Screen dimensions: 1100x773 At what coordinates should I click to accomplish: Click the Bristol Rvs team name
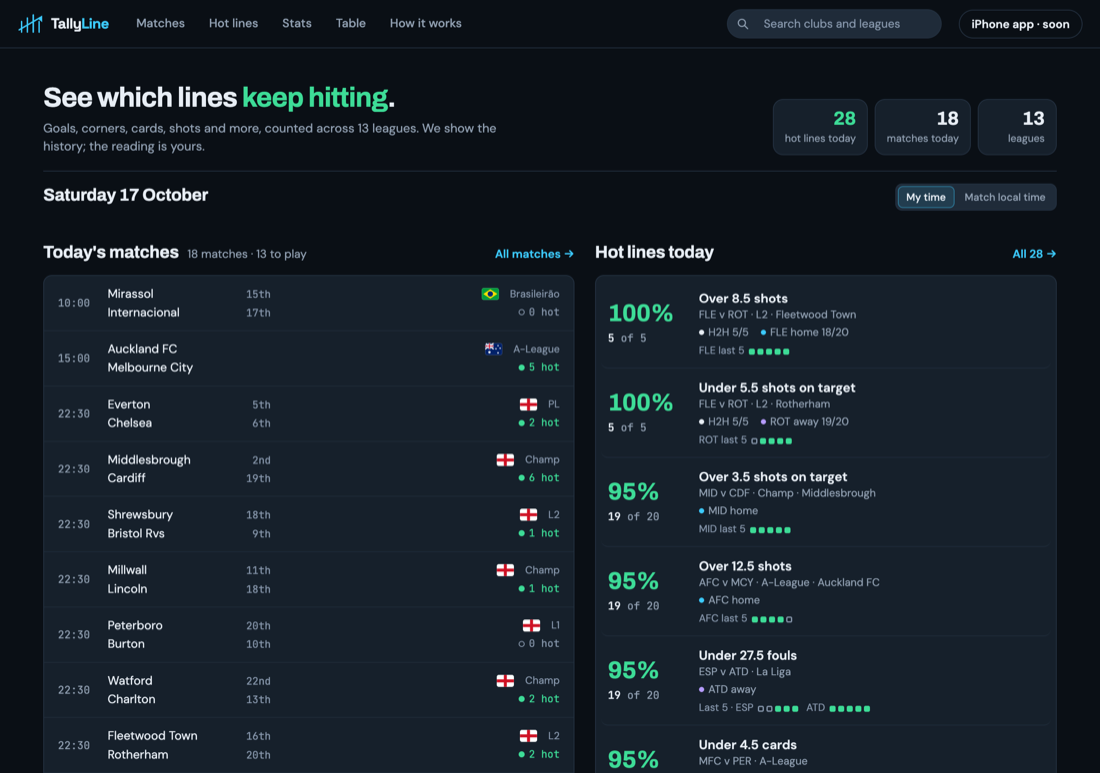click(136, 533)
